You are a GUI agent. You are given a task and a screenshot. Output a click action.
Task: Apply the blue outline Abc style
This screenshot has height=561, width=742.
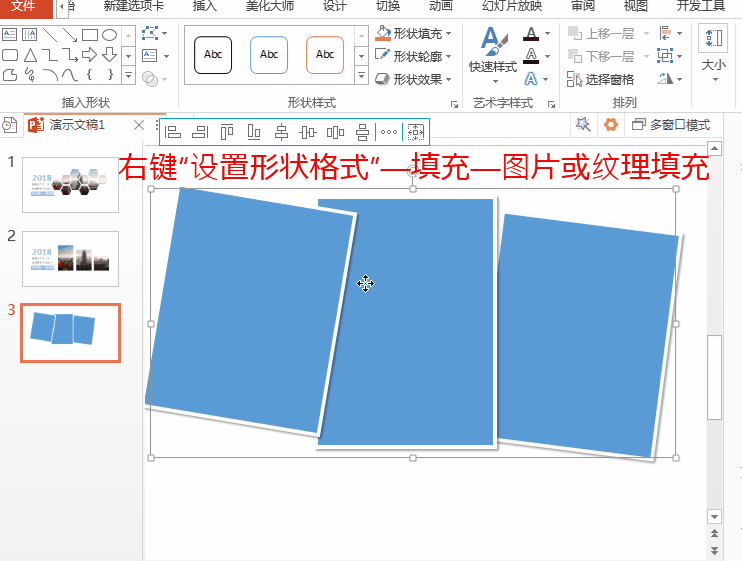click(x=269, y=55)
